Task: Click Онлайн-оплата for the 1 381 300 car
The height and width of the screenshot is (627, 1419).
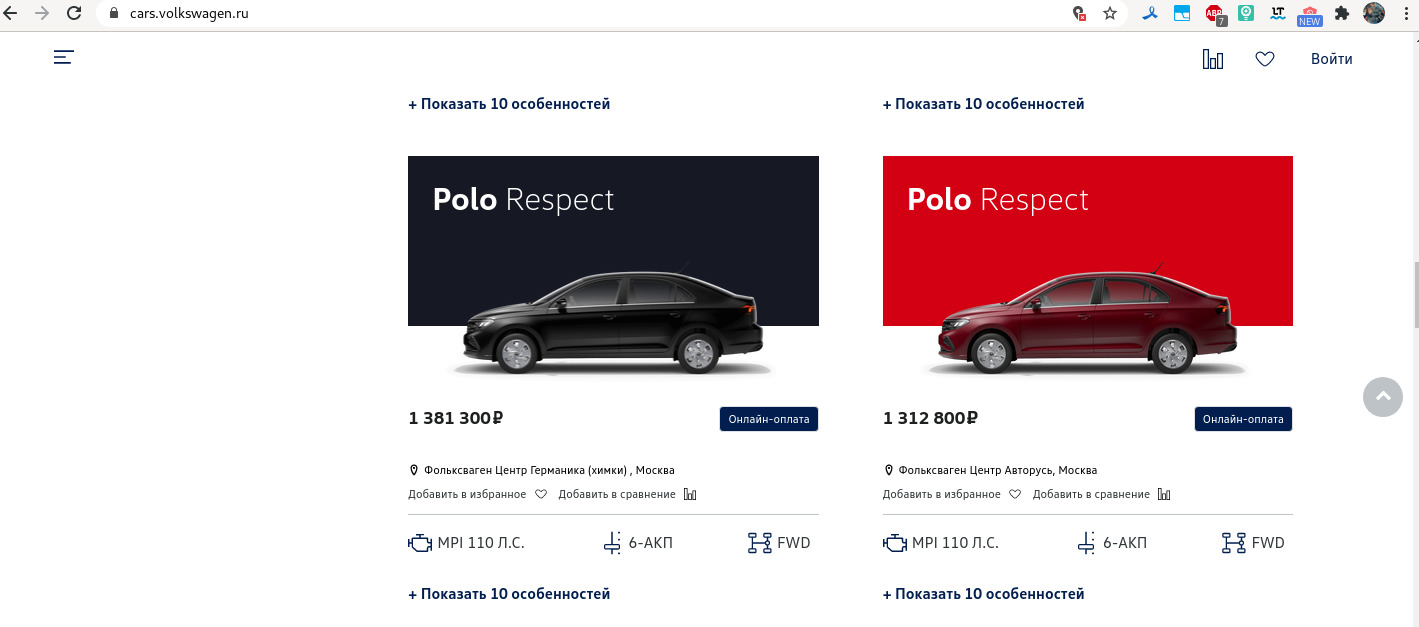Action: click(769, 419)
